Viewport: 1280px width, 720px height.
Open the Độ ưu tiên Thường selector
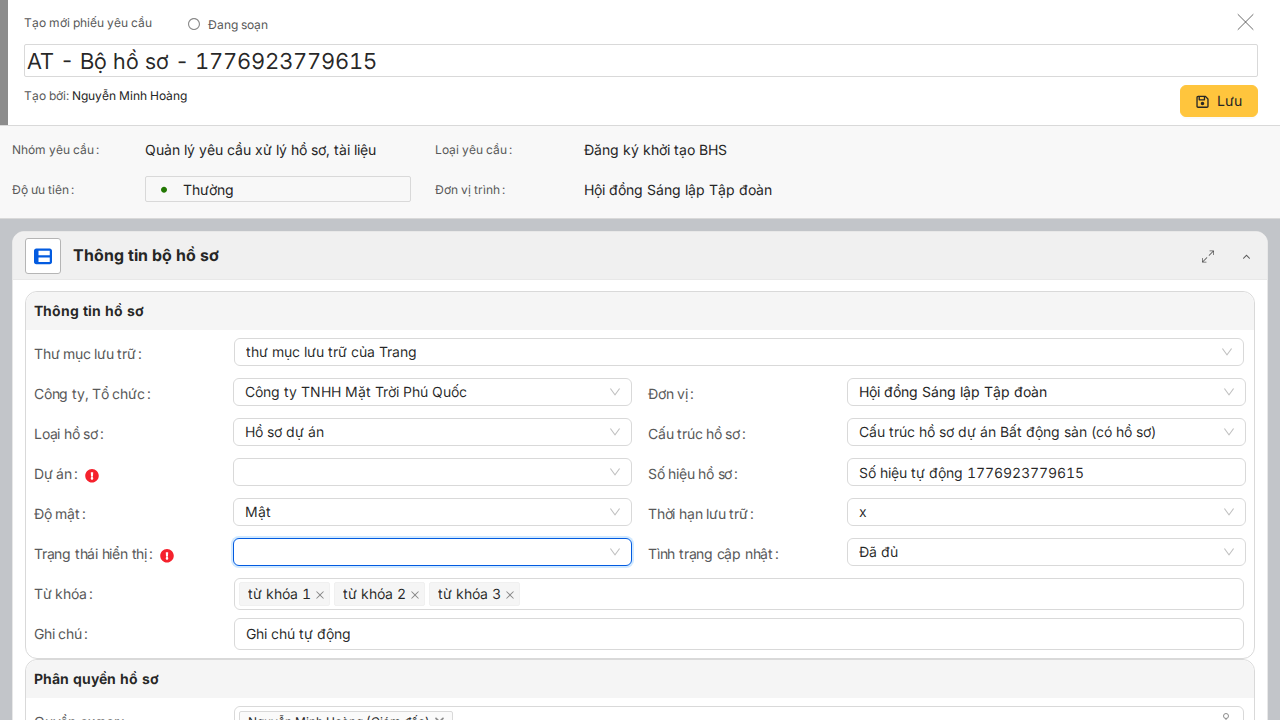277,190
